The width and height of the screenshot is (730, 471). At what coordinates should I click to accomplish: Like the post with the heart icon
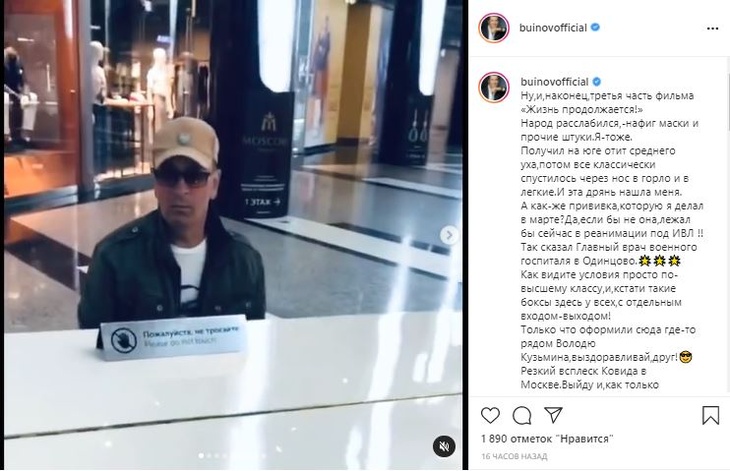[x=490, y=415]
